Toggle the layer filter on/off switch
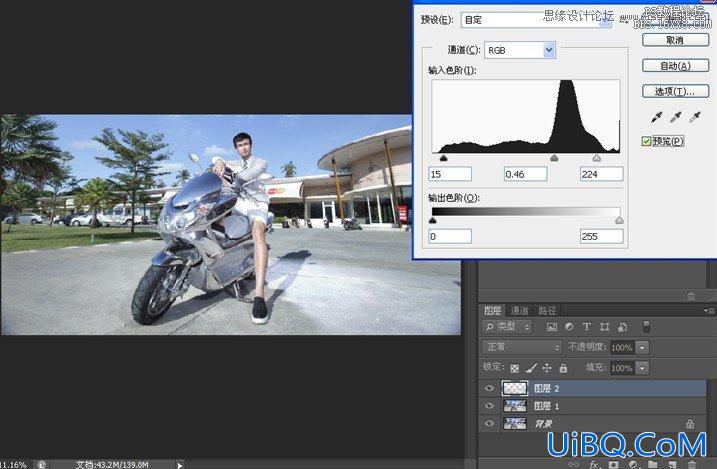717x469 pixels. coord(646,326)
